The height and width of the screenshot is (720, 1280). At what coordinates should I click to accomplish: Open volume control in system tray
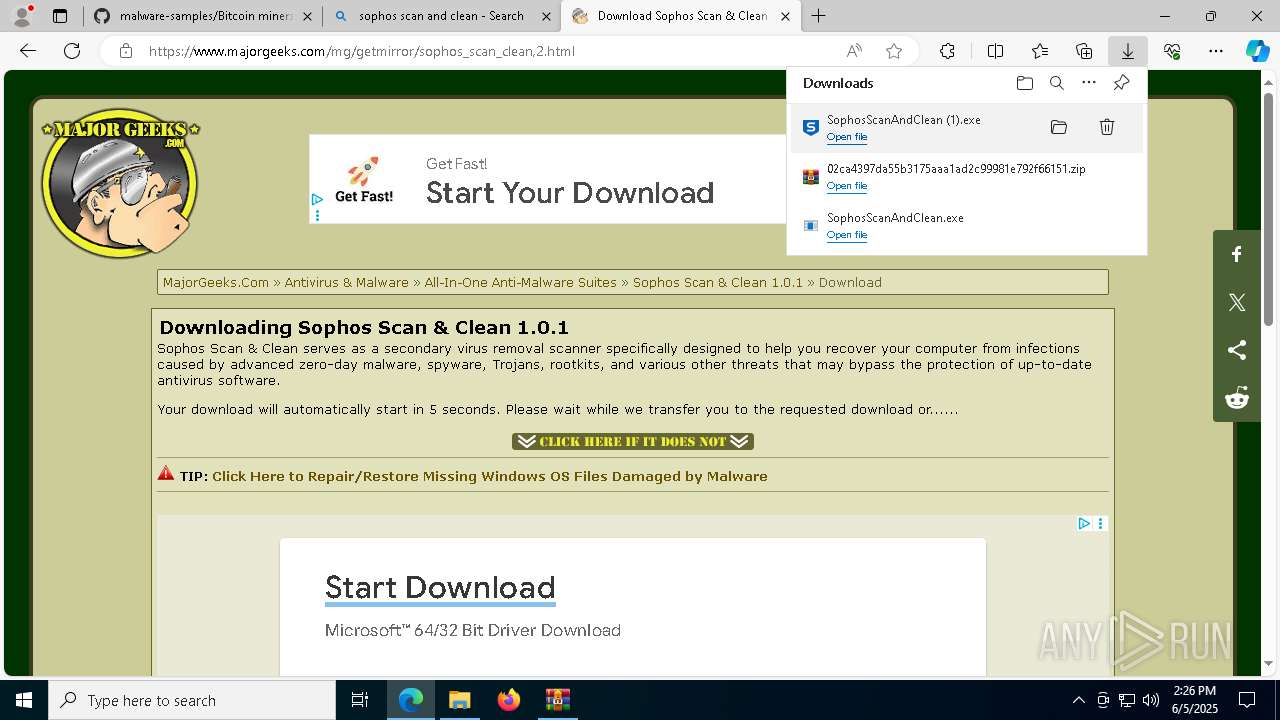pos(1150,700)
